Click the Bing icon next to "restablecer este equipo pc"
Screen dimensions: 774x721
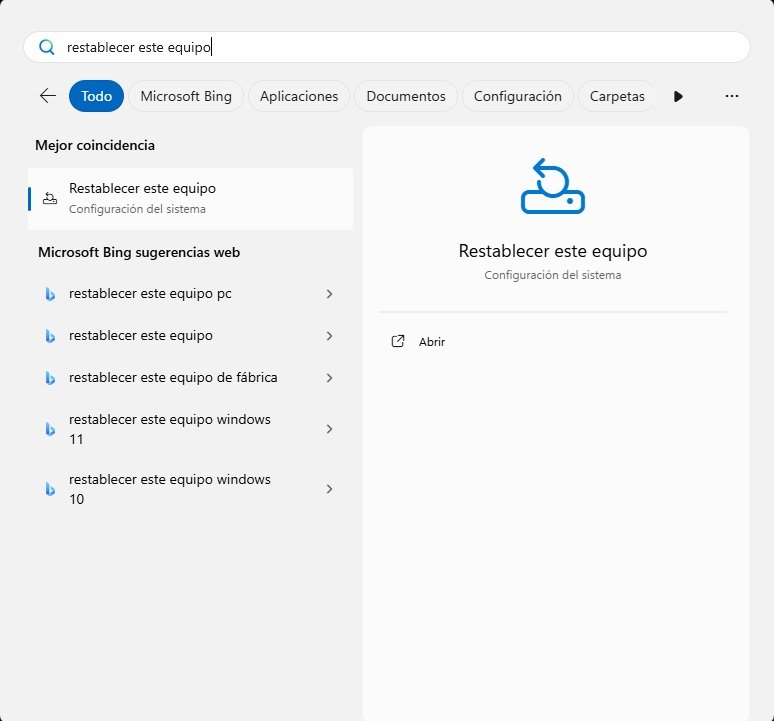point(50,294)
